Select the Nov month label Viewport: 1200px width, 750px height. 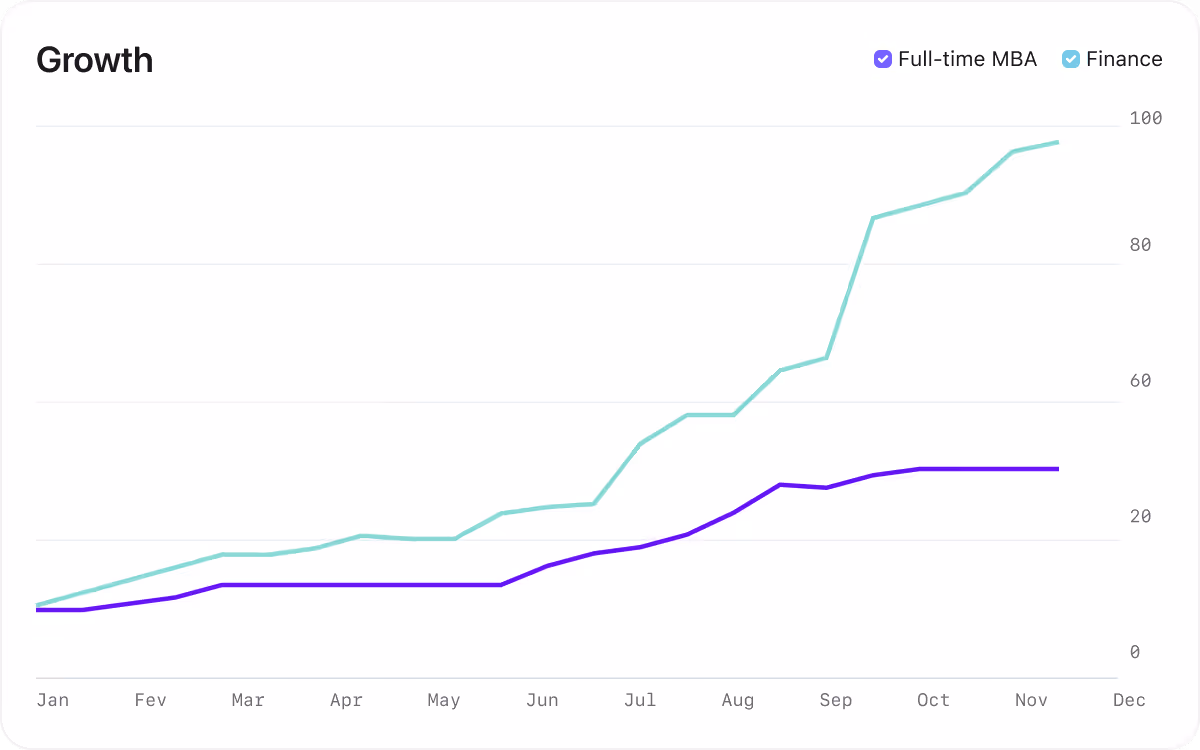(1032, 700)
